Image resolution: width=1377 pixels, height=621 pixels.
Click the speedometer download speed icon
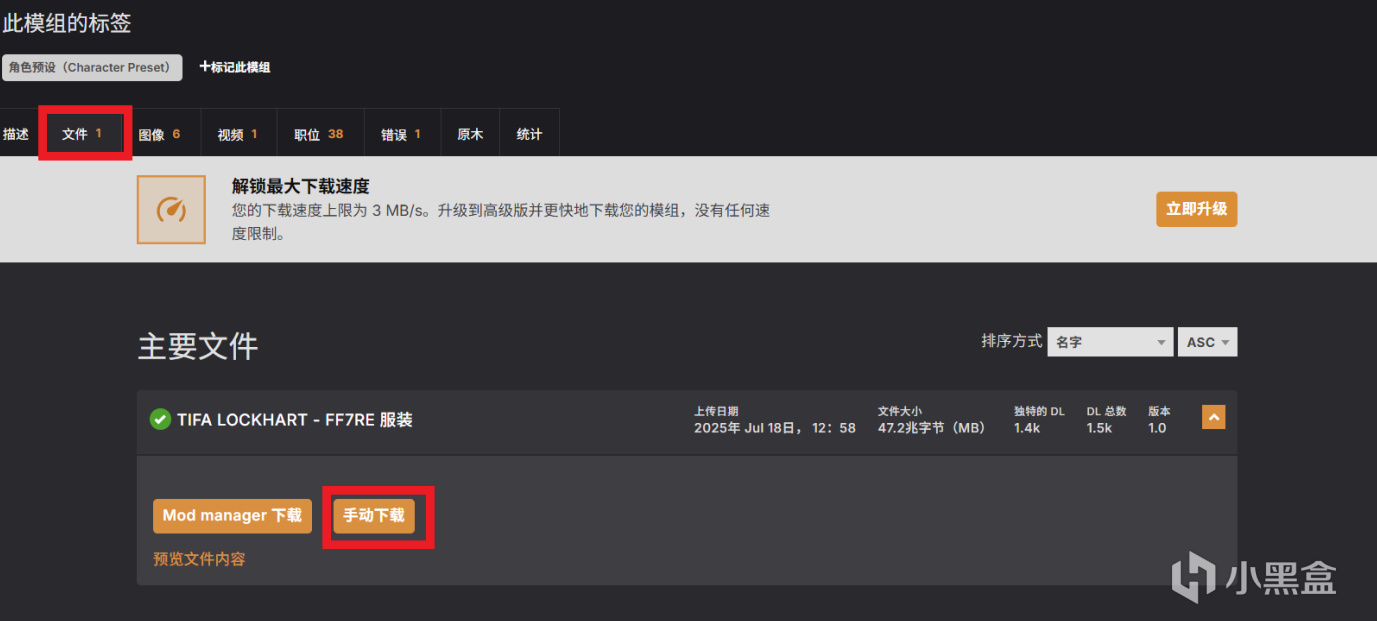[x=171, y=210]
